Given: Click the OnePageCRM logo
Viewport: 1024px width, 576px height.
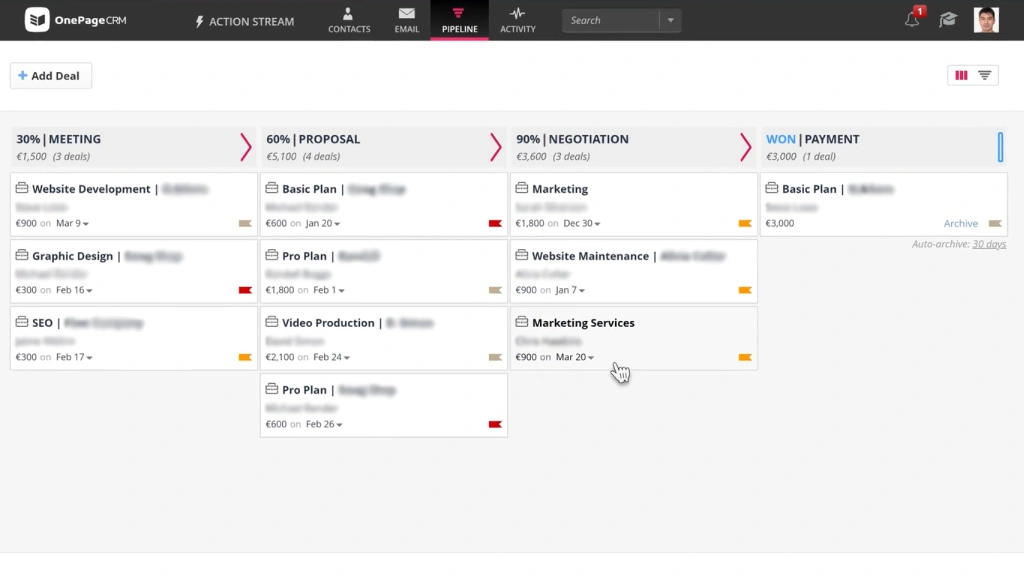Looking at the screenshot, I should (76, 20).
